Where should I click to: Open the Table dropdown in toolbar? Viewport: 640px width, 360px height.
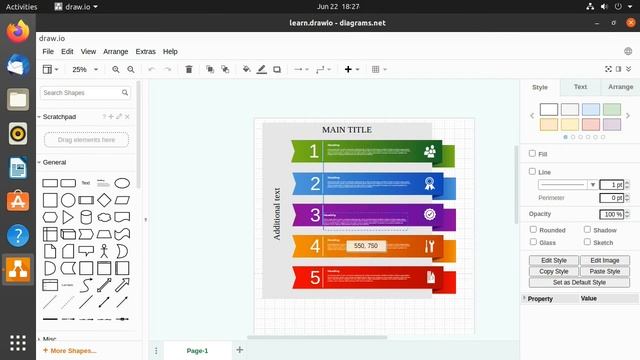[x=379, y=69]
